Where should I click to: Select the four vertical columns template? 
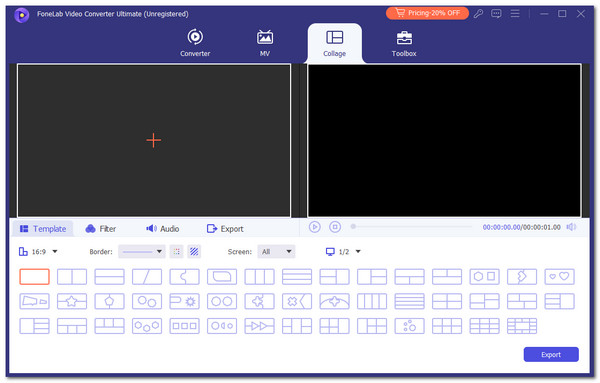click(372, 302)
